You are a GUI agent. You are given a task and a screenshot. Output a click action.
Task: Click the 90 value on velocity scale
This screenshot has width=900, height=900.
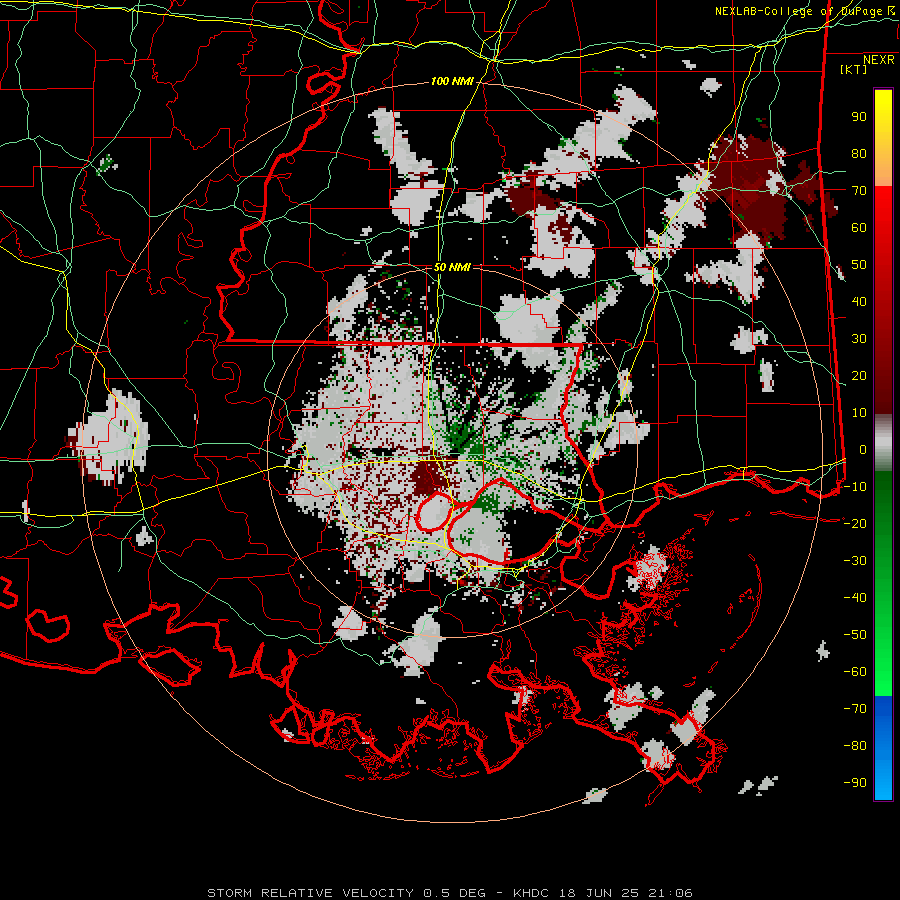[859, 117]
